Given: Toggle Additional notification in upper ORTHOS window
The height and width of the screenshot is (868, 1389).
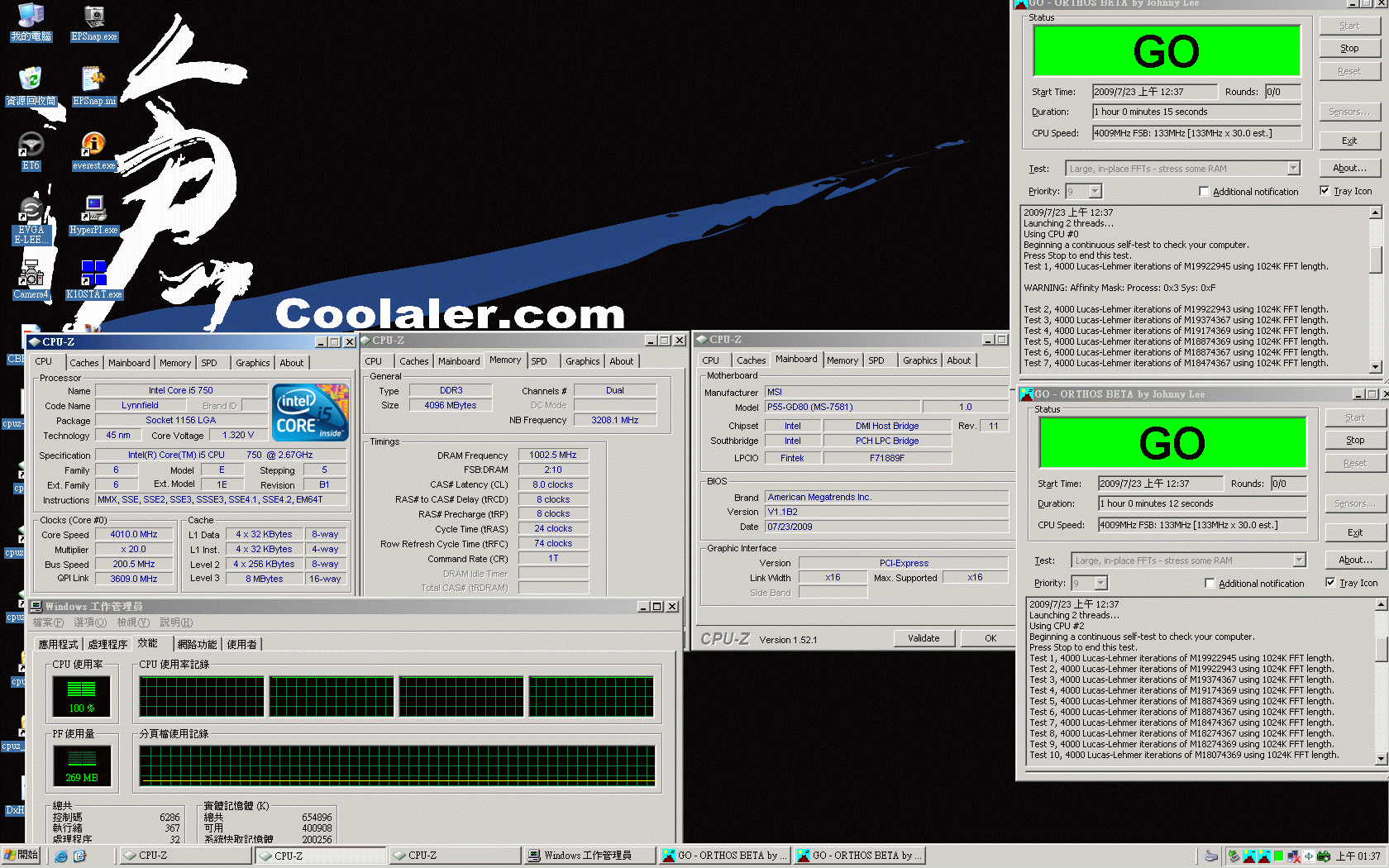Looking at the screenshot, I should coord(1204,192).
